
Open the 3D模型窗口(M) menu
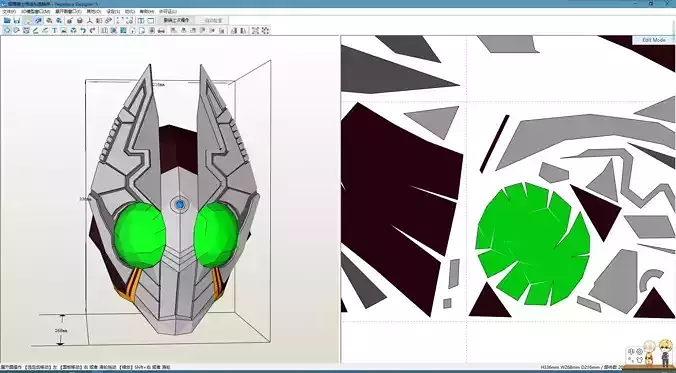pos(35,11)
